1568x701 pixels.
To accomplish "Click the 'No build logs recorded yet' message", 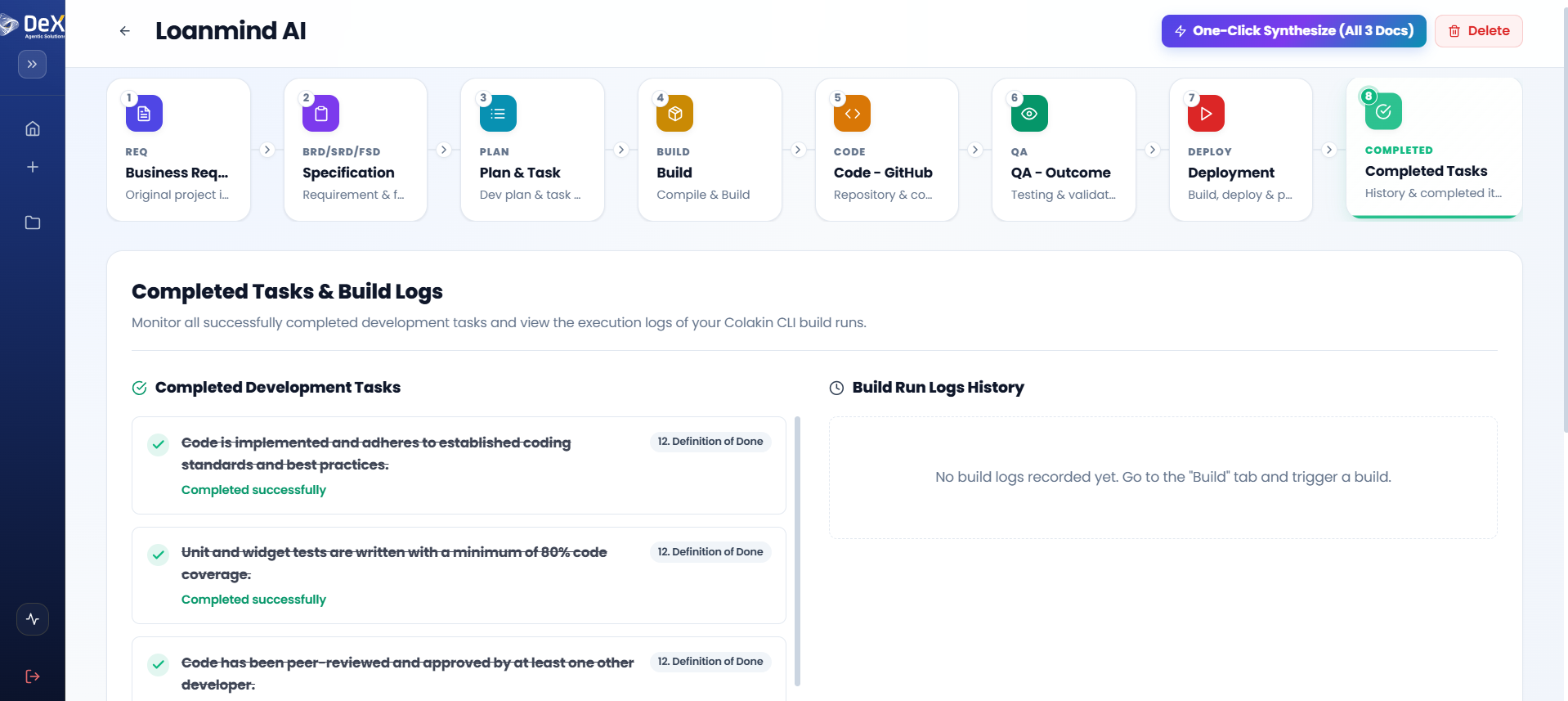I will click(x=1163, y=477).
